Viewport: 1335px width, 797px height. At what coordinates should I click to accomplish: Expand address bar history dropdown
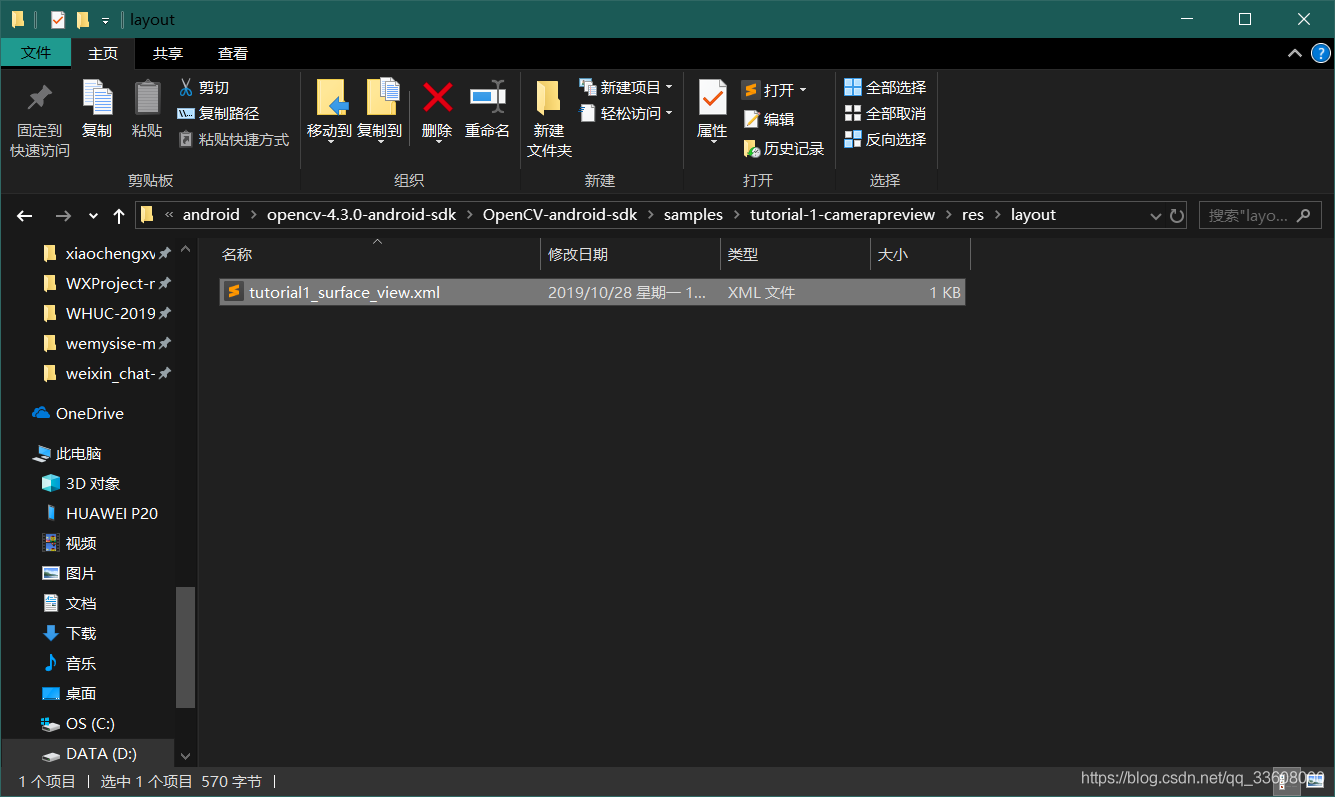pyautogui.click(x=1156, y=215)
